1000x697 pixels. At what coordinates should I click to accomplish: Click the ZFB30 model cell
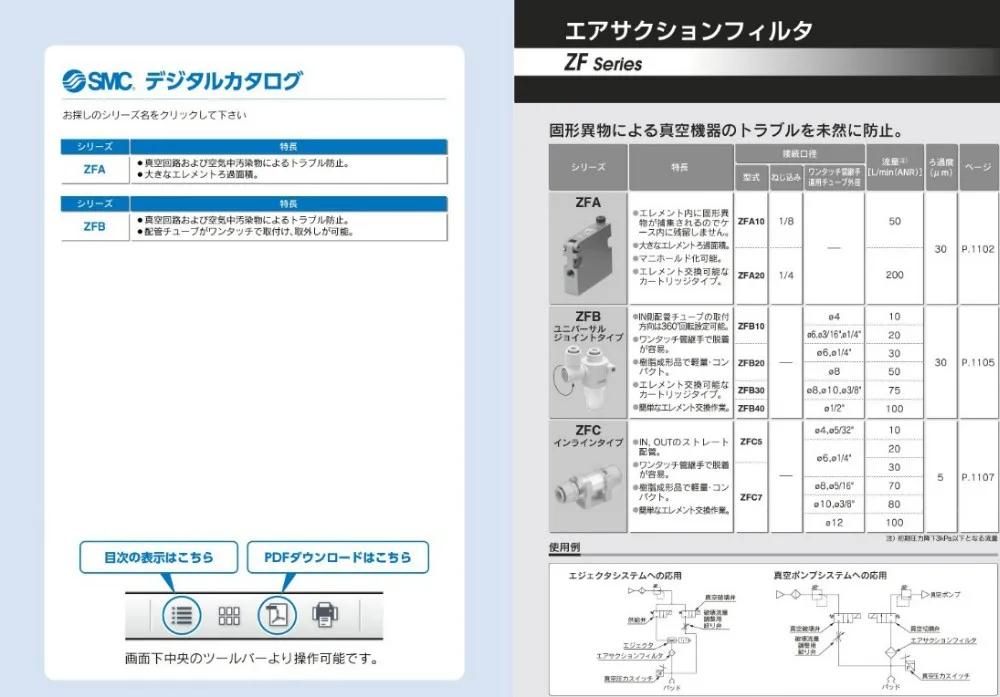click(751, 390)
